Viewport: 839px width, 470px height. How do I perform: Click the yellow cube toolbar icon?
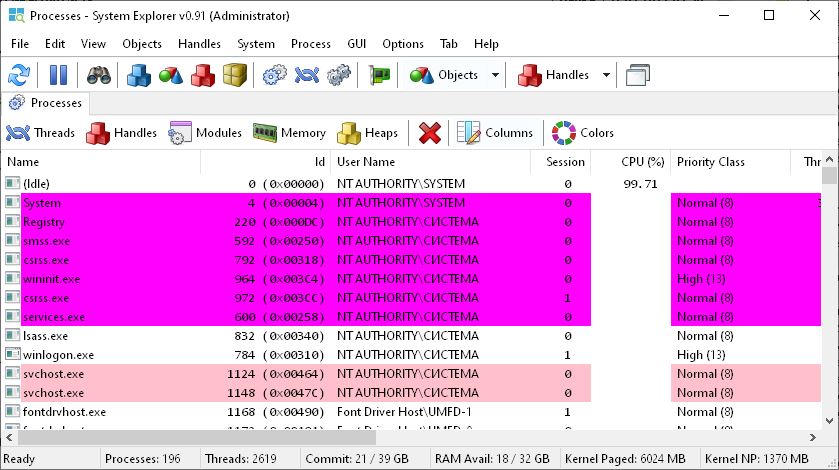tap(235, 75)
